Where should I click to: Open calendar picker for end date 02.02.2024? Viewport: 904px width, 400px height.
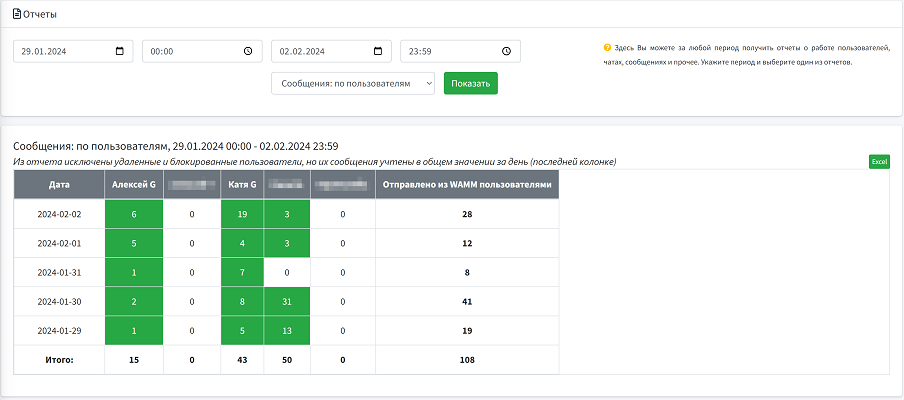pos(378,51)
